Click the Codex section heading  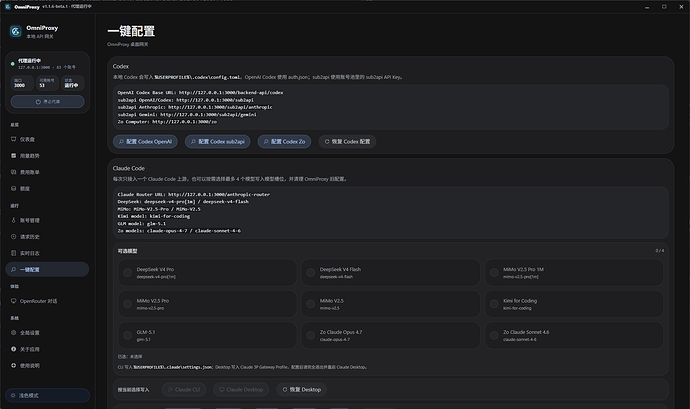[x=121, y=66]
